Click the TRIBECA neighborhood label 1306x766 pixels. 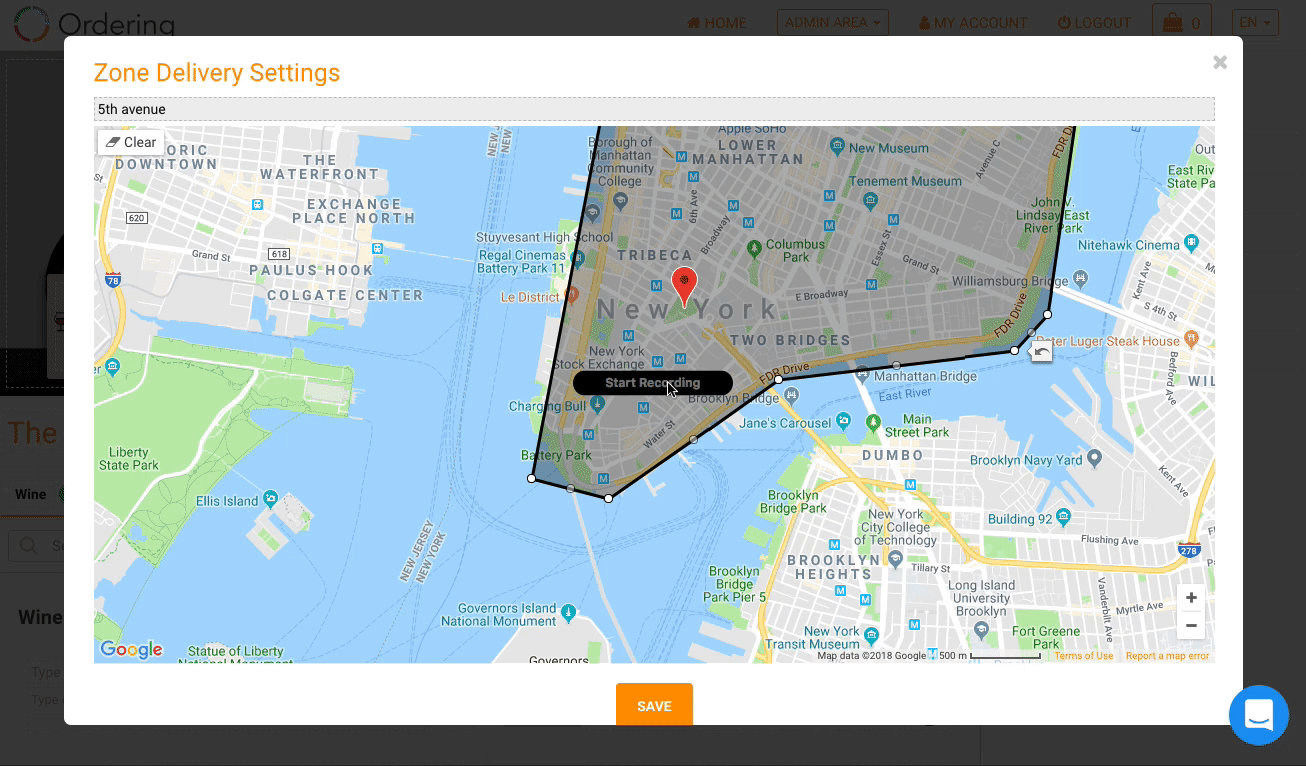(x=655, y=255)
